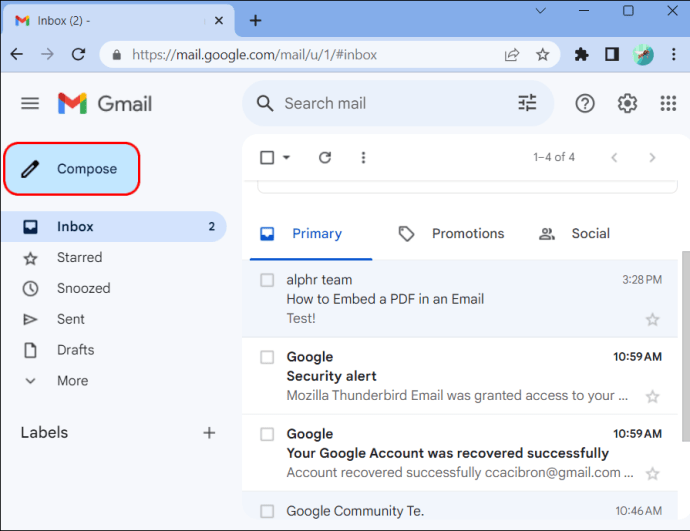Star the alphr team email

tap(652, 319)
